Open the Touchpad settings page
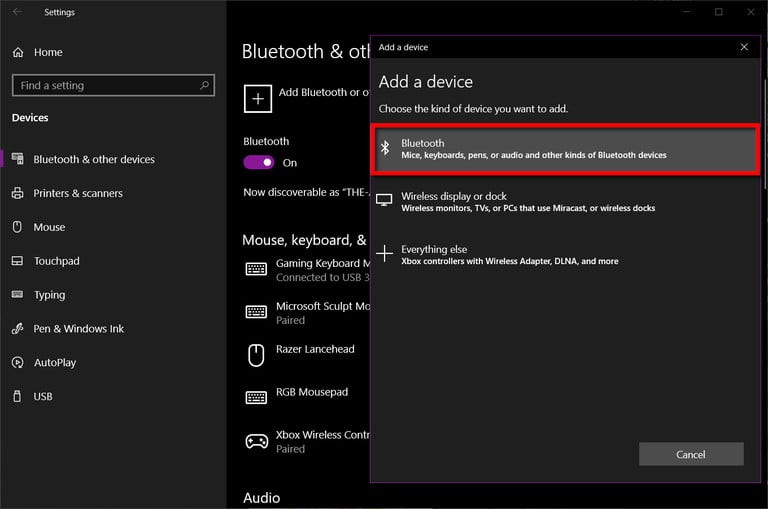The width and height of the screenshot is (768, 509). tap(56, 261)
